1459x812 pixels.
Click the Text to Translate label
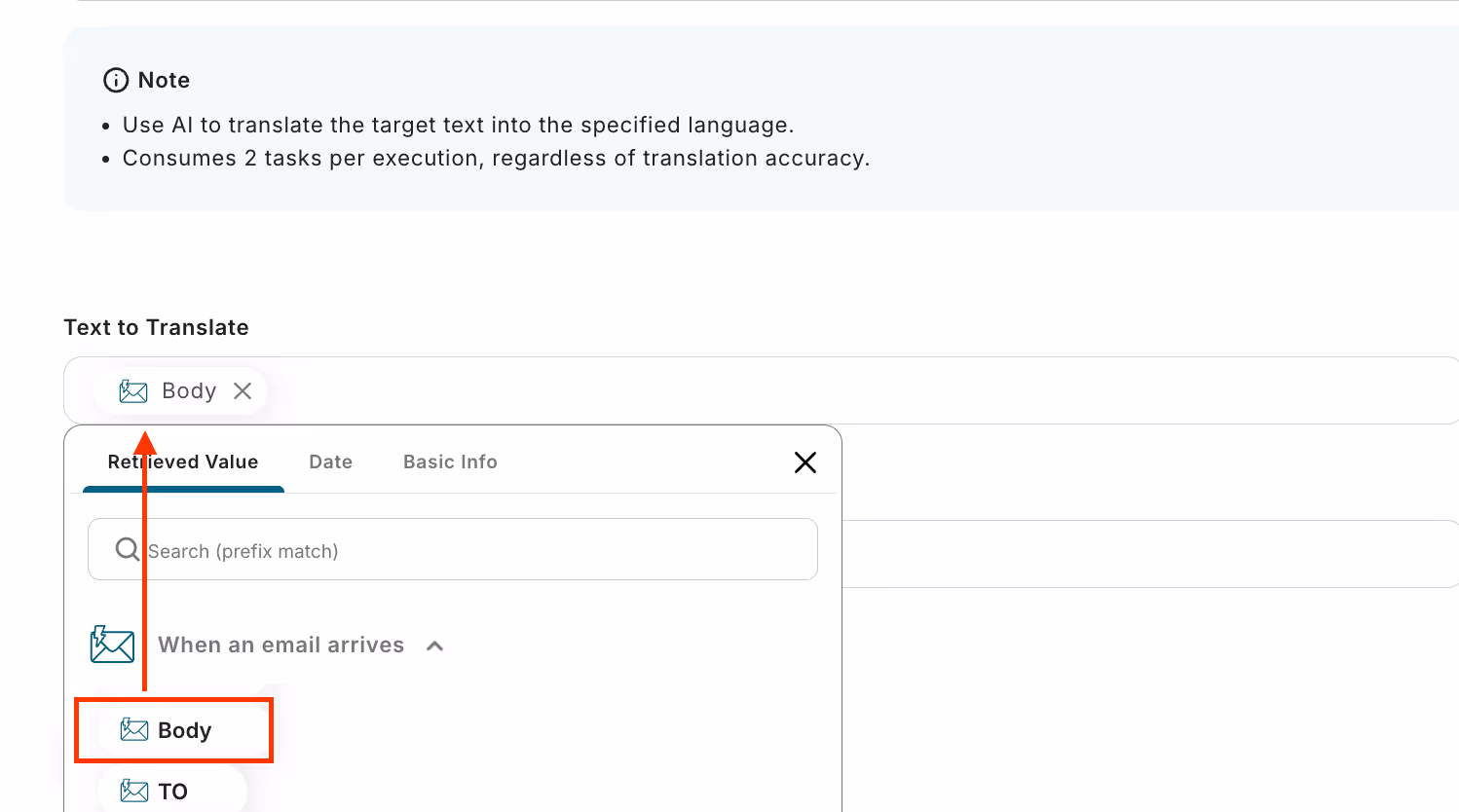click(x=156, y=327)
